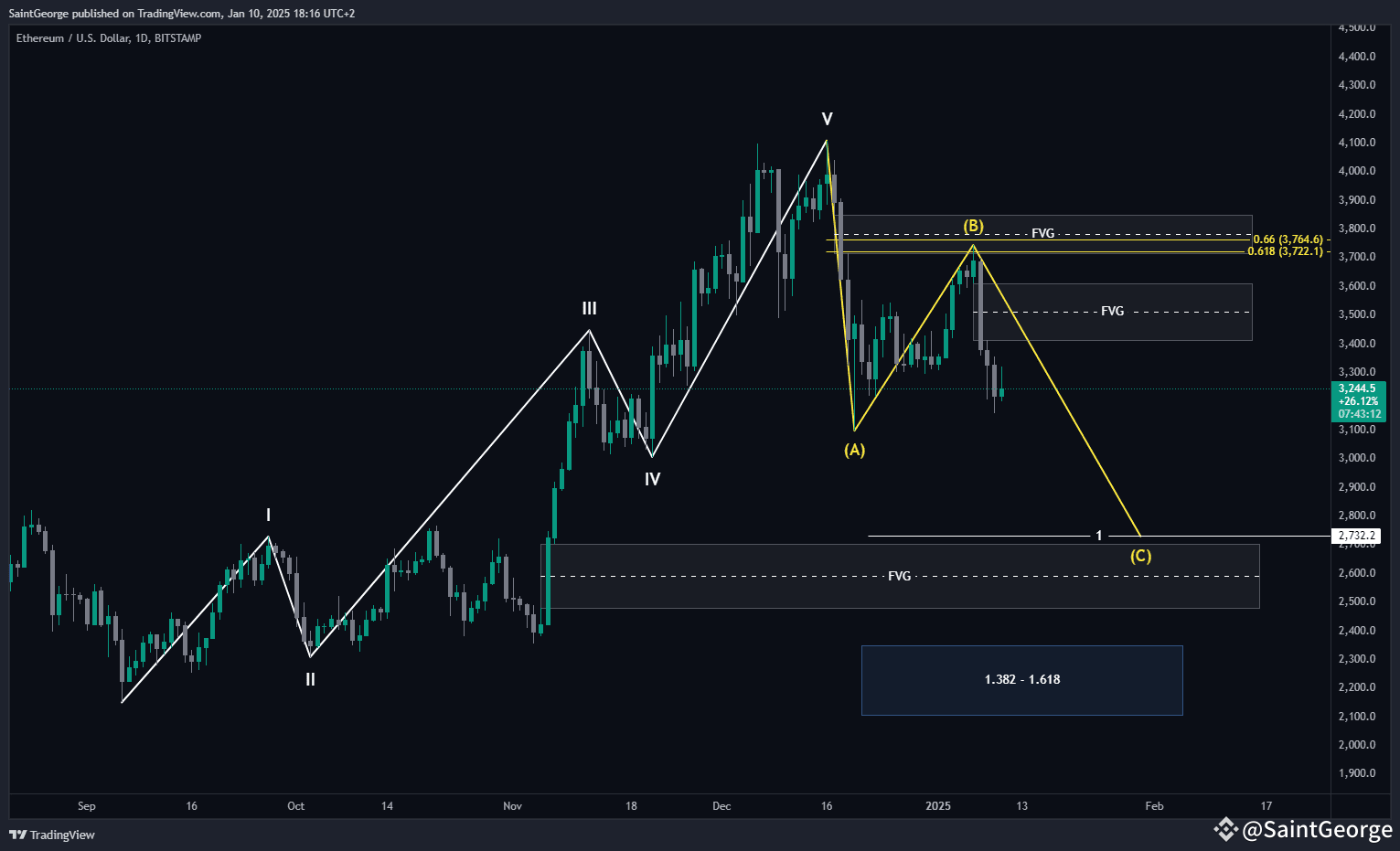Click 4,000.0 on the price scale
The width and height of the screenshot is (1400, 851).
click(x=1357, y=171)
